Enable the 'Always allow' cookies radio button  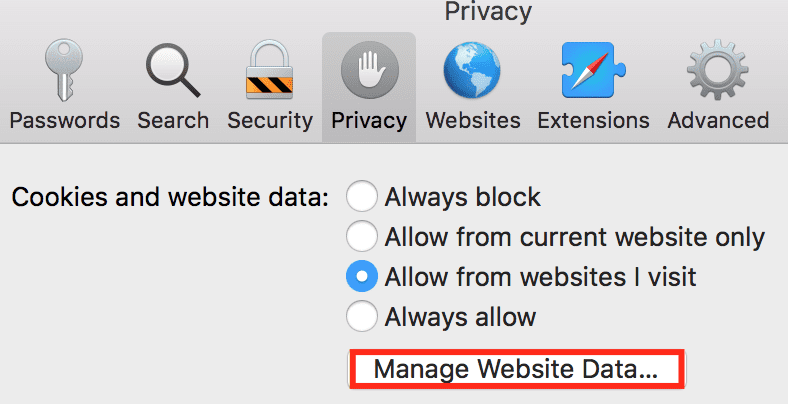[x=362, y=317]
